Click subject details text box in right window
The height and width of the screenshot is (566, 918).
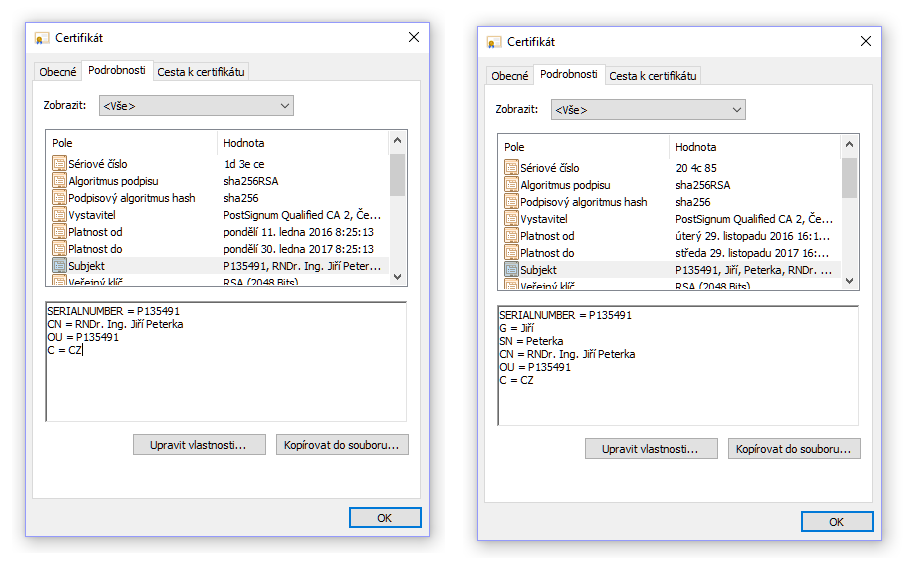tap(678, 366)
